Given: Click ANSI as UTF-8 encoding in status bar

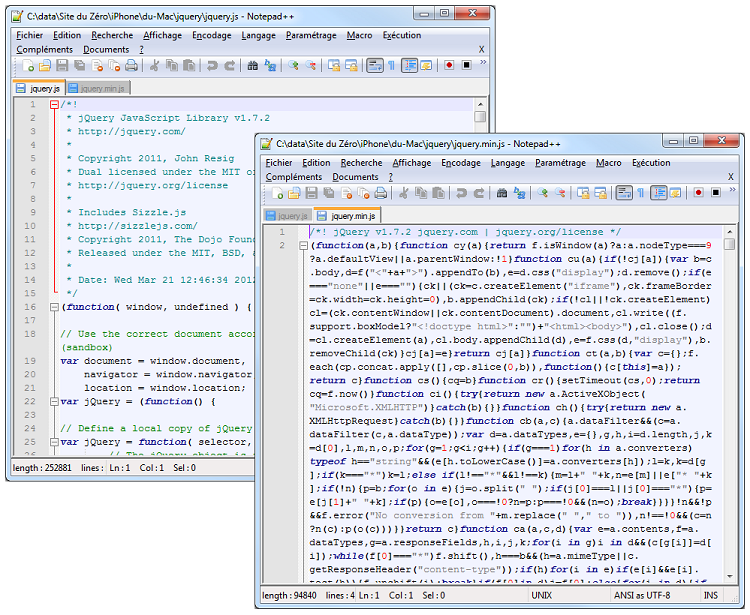Looking at the screenshot, I should pos(642,595).
